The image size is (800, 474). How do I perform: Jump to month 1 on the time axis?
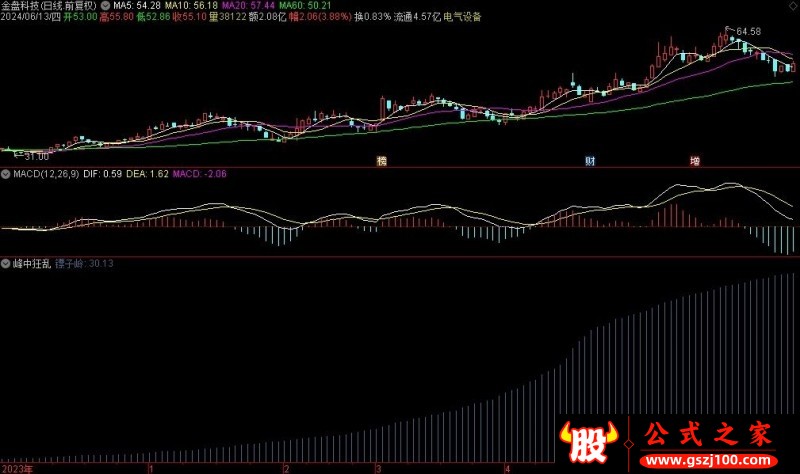[151, 469]
